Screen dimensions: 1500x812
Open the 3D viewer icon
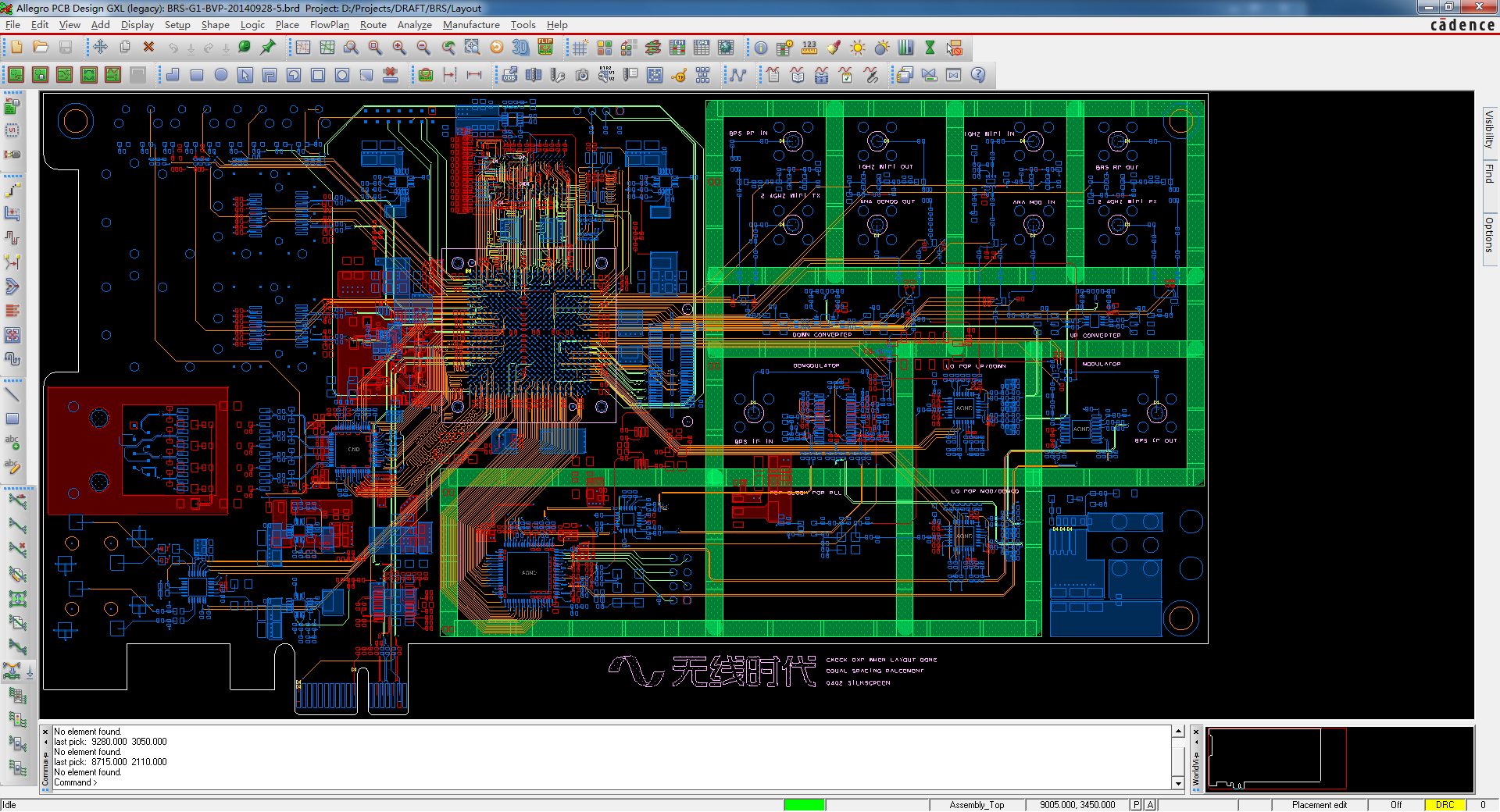[x=520, y=48]
